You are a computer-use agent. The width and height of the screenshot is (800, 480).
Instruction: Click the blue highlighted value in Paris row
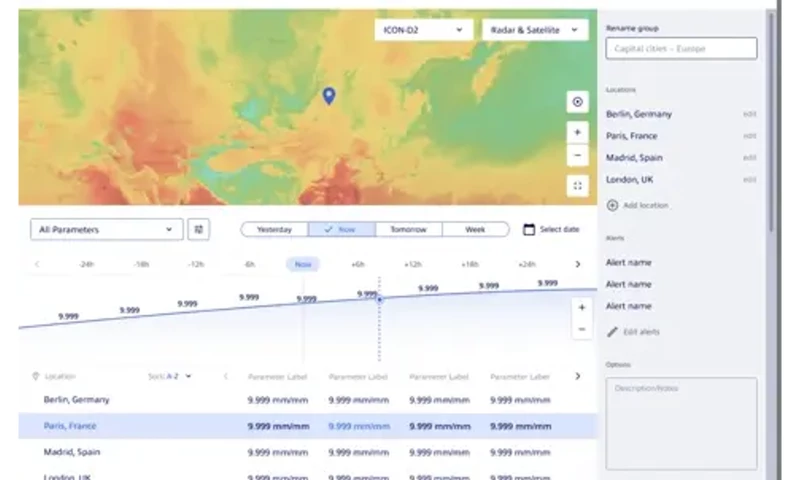tap(359, 426)
